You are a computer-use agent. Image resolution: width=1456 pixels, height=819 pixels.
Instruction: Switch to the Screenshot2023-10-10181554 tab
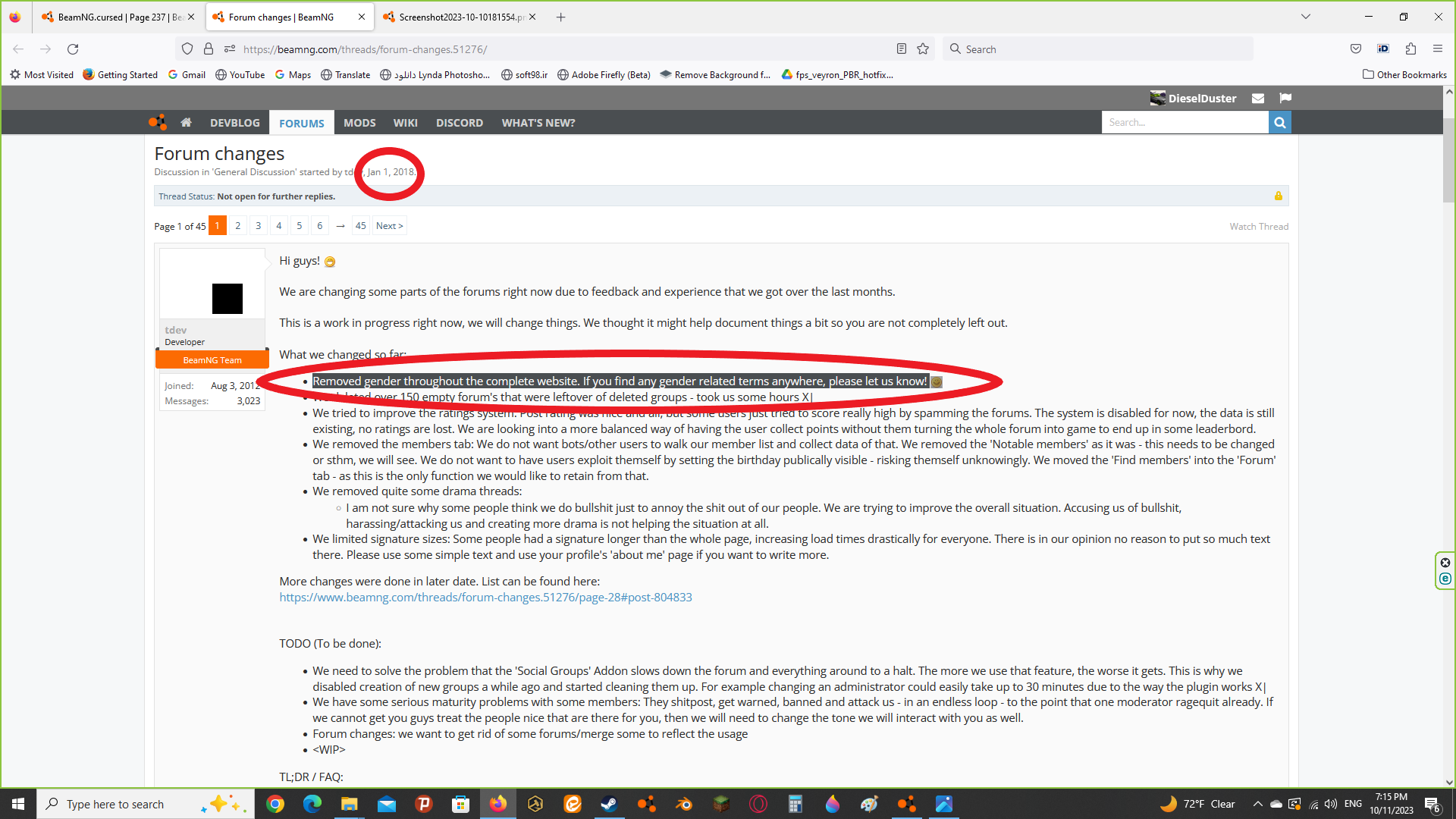[x=460, y=17]
